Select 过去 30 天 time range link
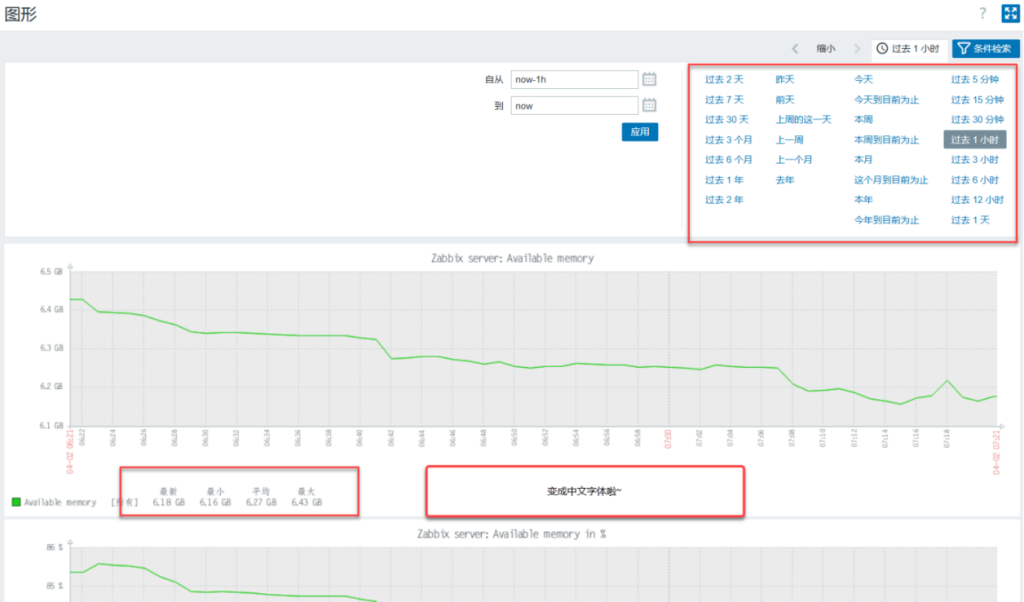The height and width of the screenshot is (602, 1024). coord(726,119)
